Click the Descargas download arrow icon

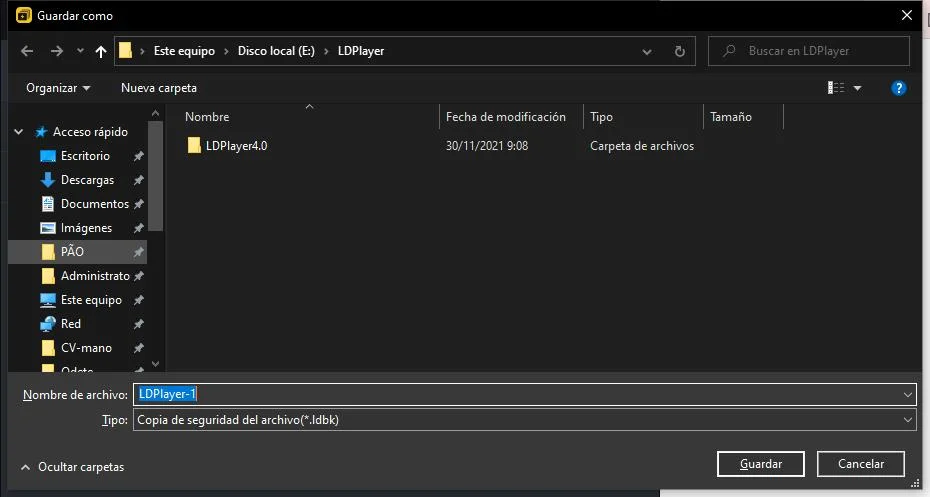(x=47, y=180)
